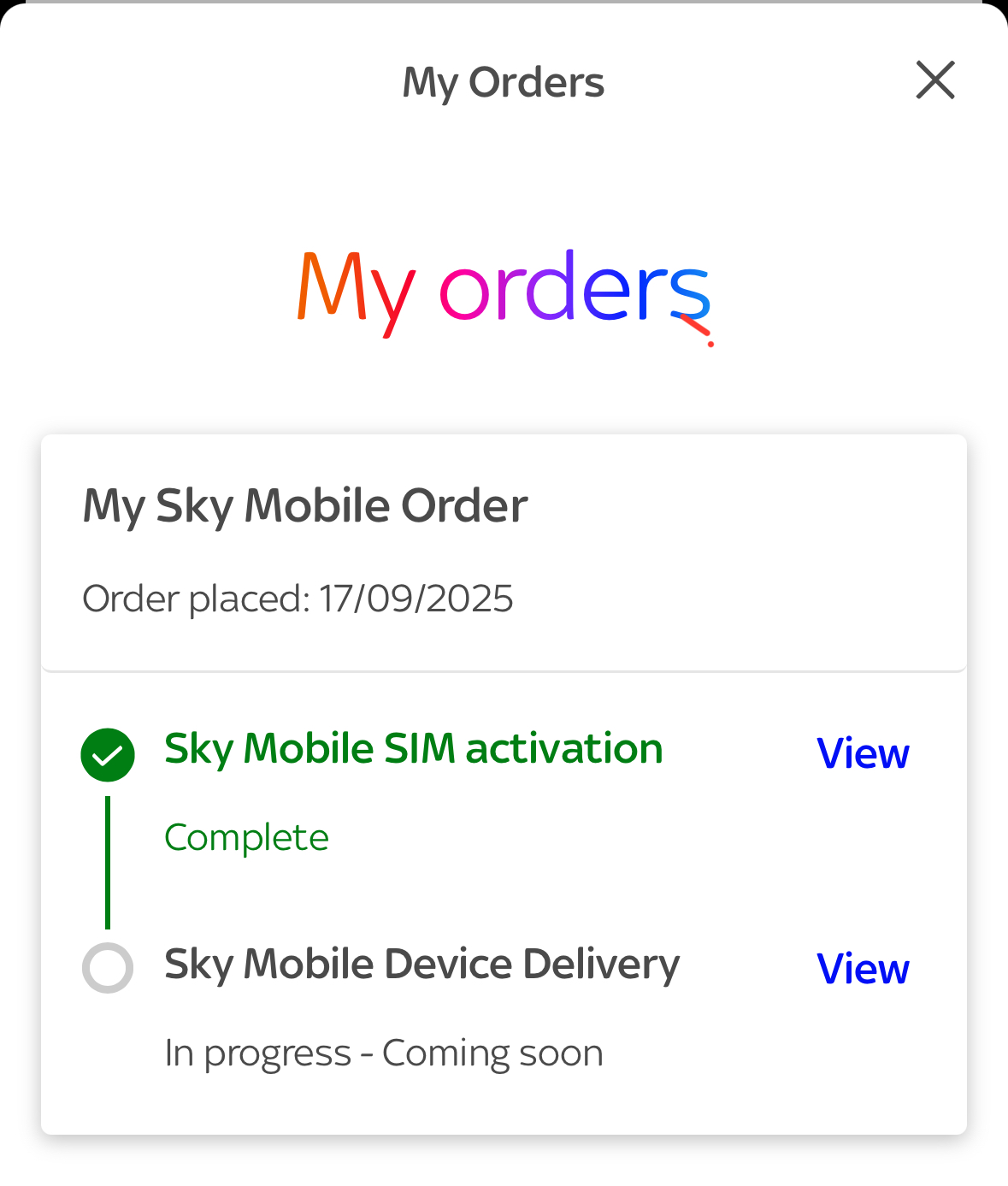Tap the empty circle Device Delivery icon

[x=108, y=968]
